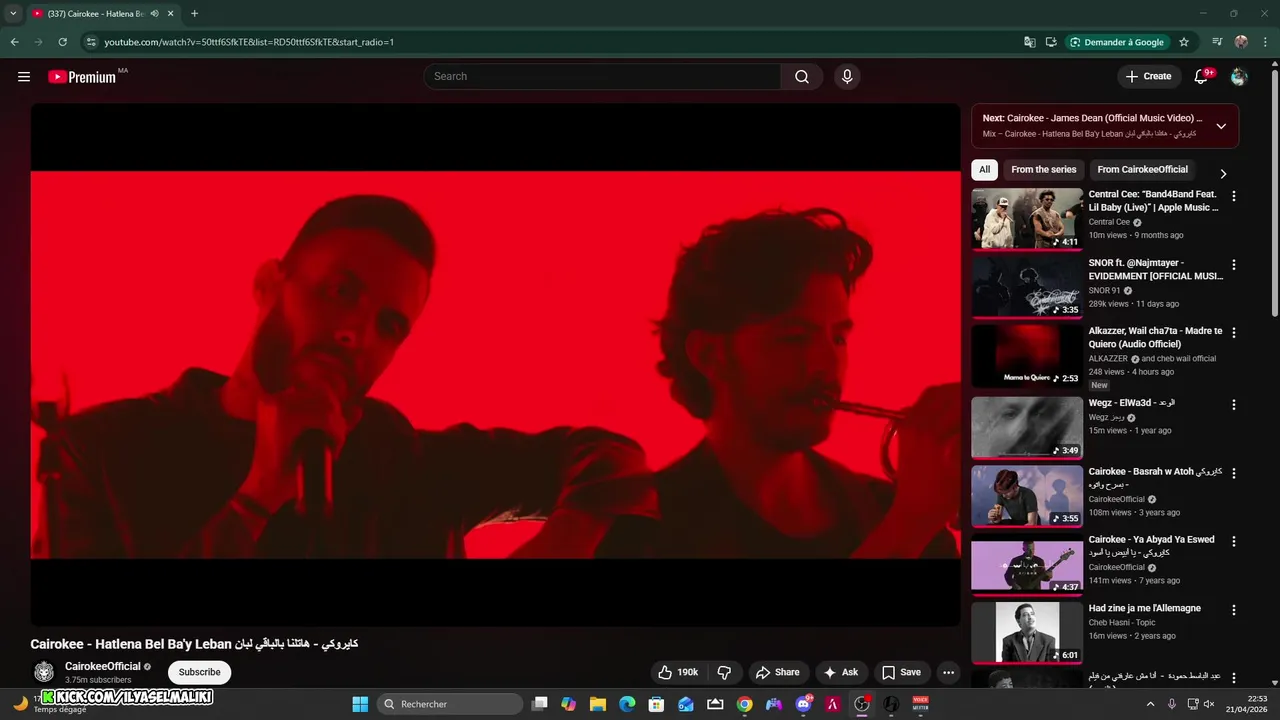Bookmark this page with star icon
The height and width of the screenshot is (720, 1280).
[1184, 42]
